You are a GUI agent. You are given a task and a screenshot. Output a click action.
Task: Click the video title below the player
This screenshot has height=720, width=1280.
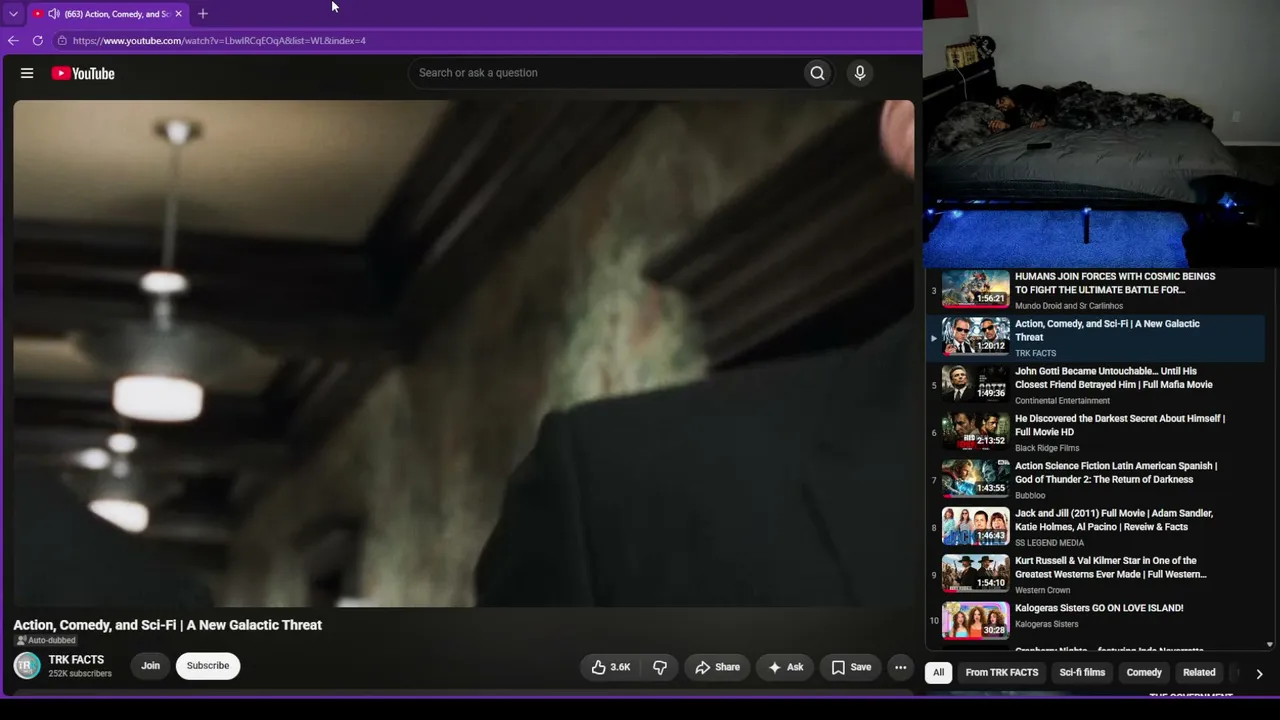(x=168, y=625)
